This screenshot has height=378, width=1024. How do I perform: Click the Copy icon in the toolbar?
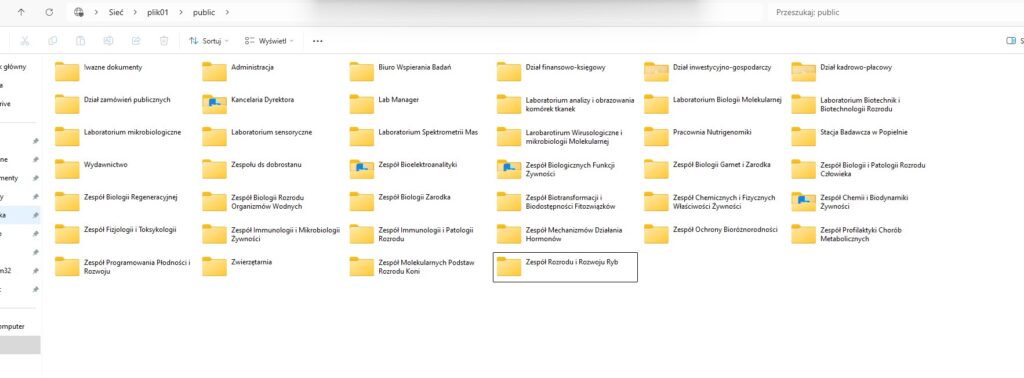point(52,40)
